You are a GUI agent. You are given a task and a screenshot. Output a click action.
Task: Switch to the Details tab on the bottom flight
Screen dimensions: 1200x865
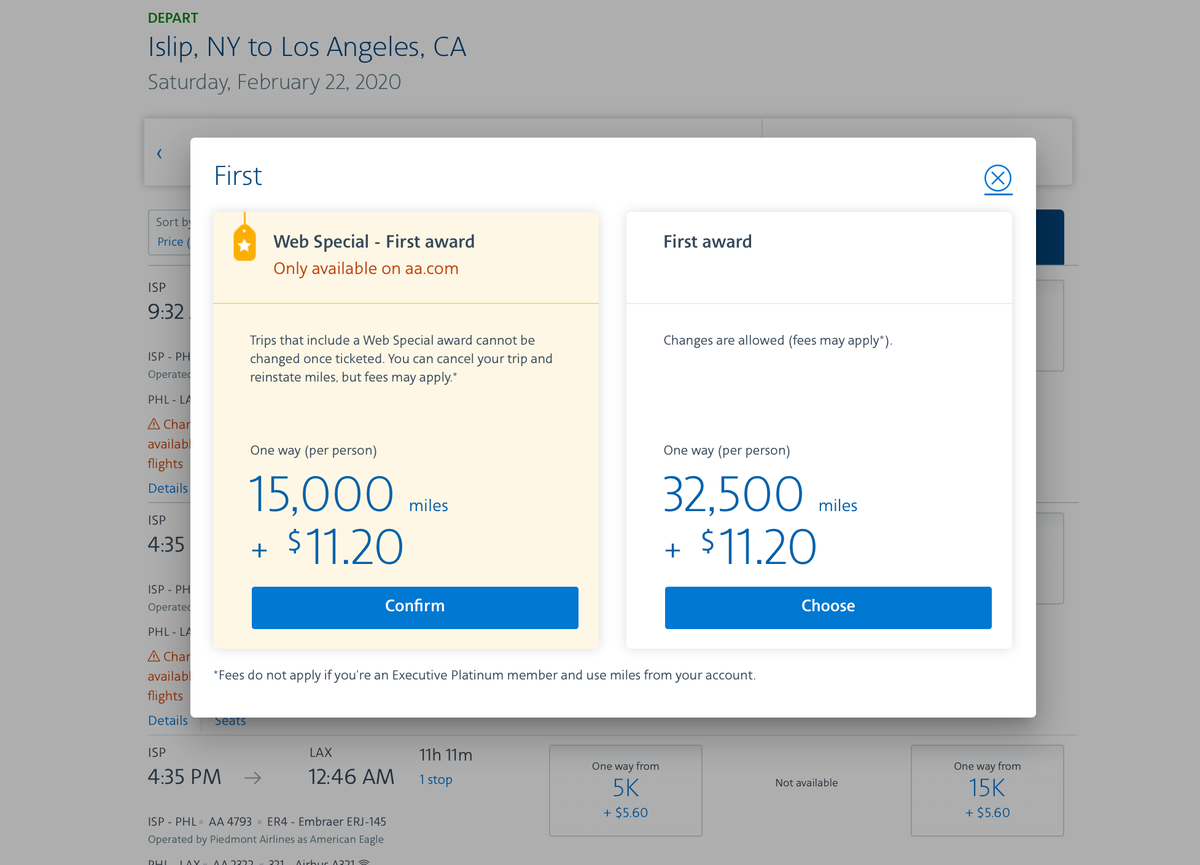[x=167, y=719]
